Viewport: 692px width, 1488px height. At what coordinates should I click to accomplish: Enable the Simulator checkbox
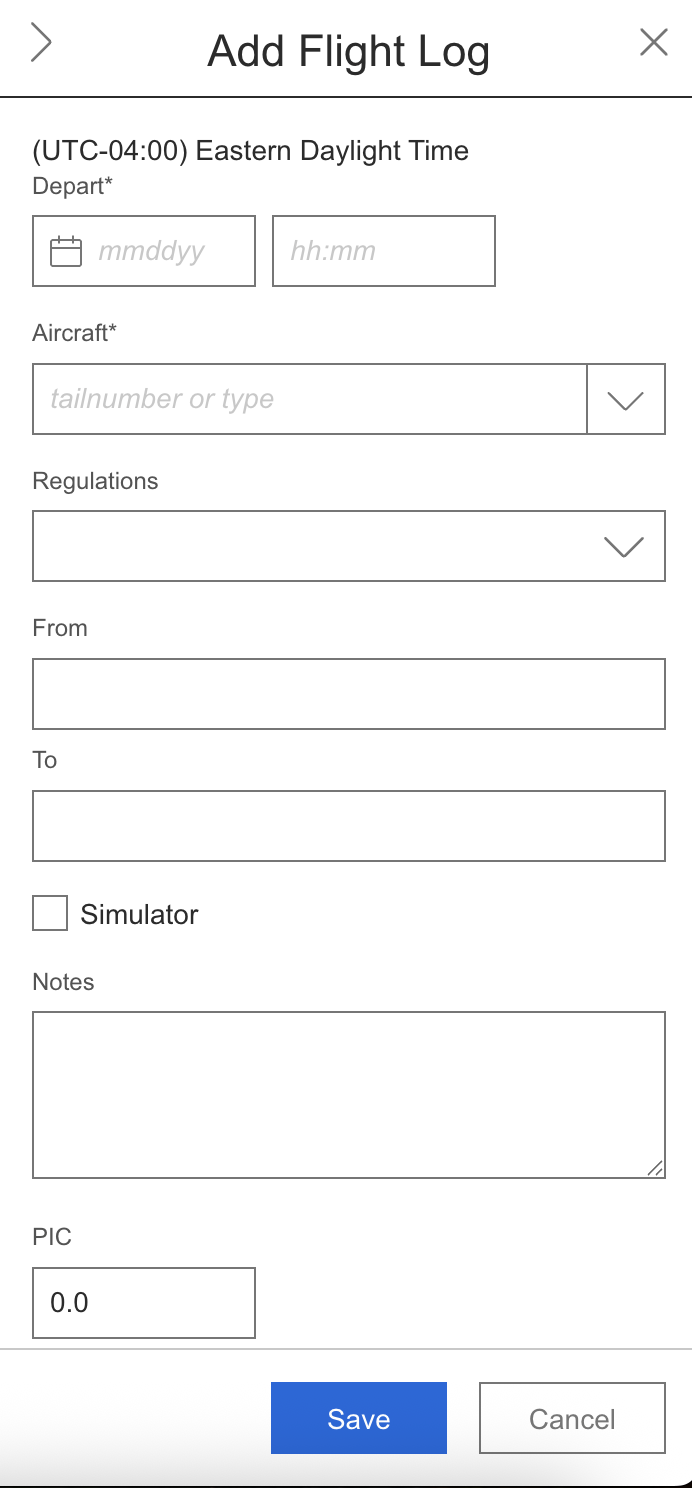(49, 913)
